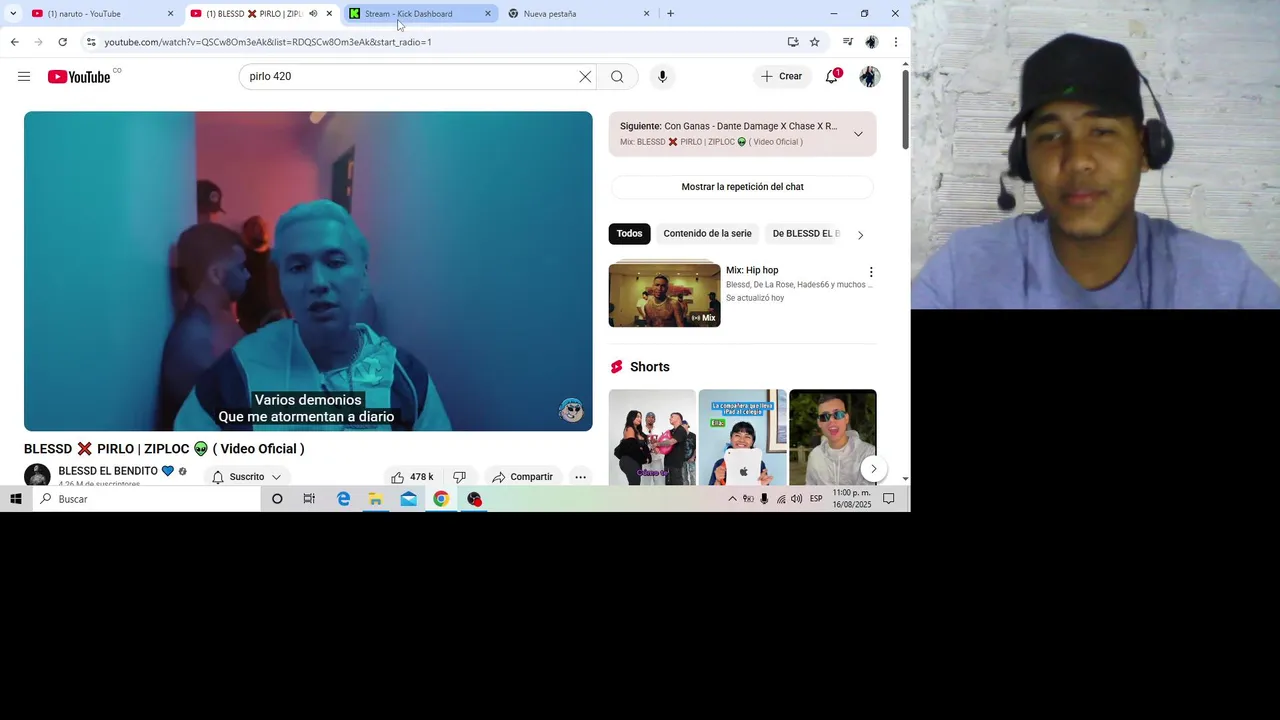The width and height of the screenshot is (1280, 720).
Task: Open YouTube notifications bell
Action: coord(831,77)
